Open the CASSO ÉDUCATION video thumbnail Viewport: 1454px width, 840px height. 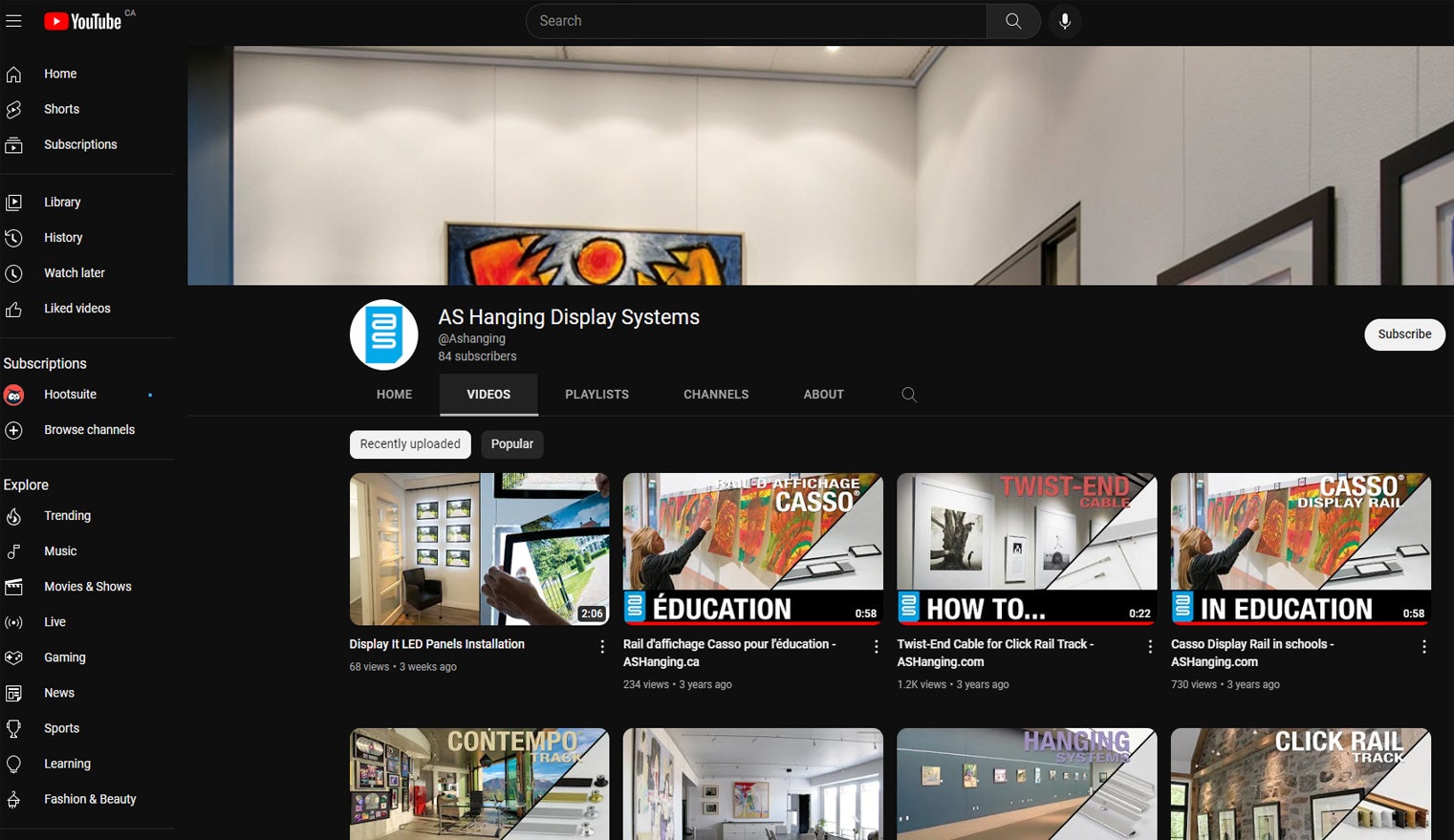[753, 549]
